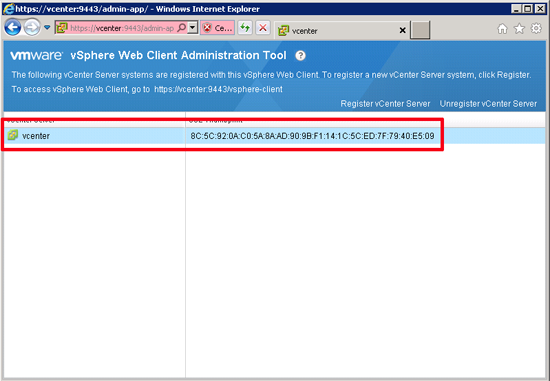Screen dimensions: 550x381
Task: Open the recent pages dropdown arrow
Action: tap(47, 27)
